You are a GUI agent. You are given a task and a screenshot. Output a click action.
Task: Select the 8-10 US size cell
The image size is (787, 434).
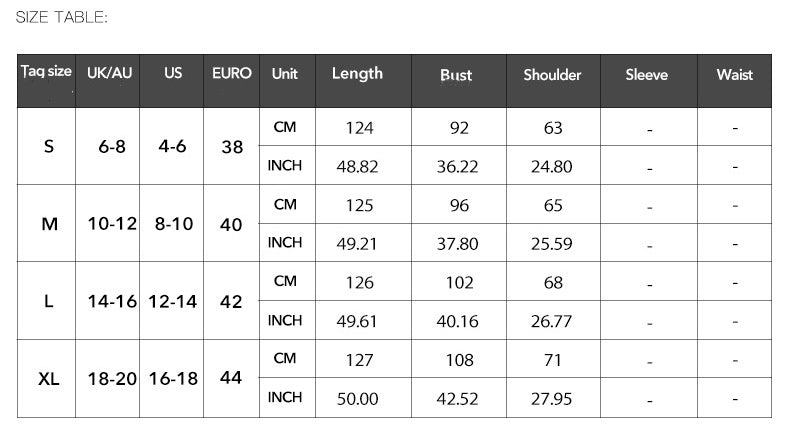coord(173,224)
